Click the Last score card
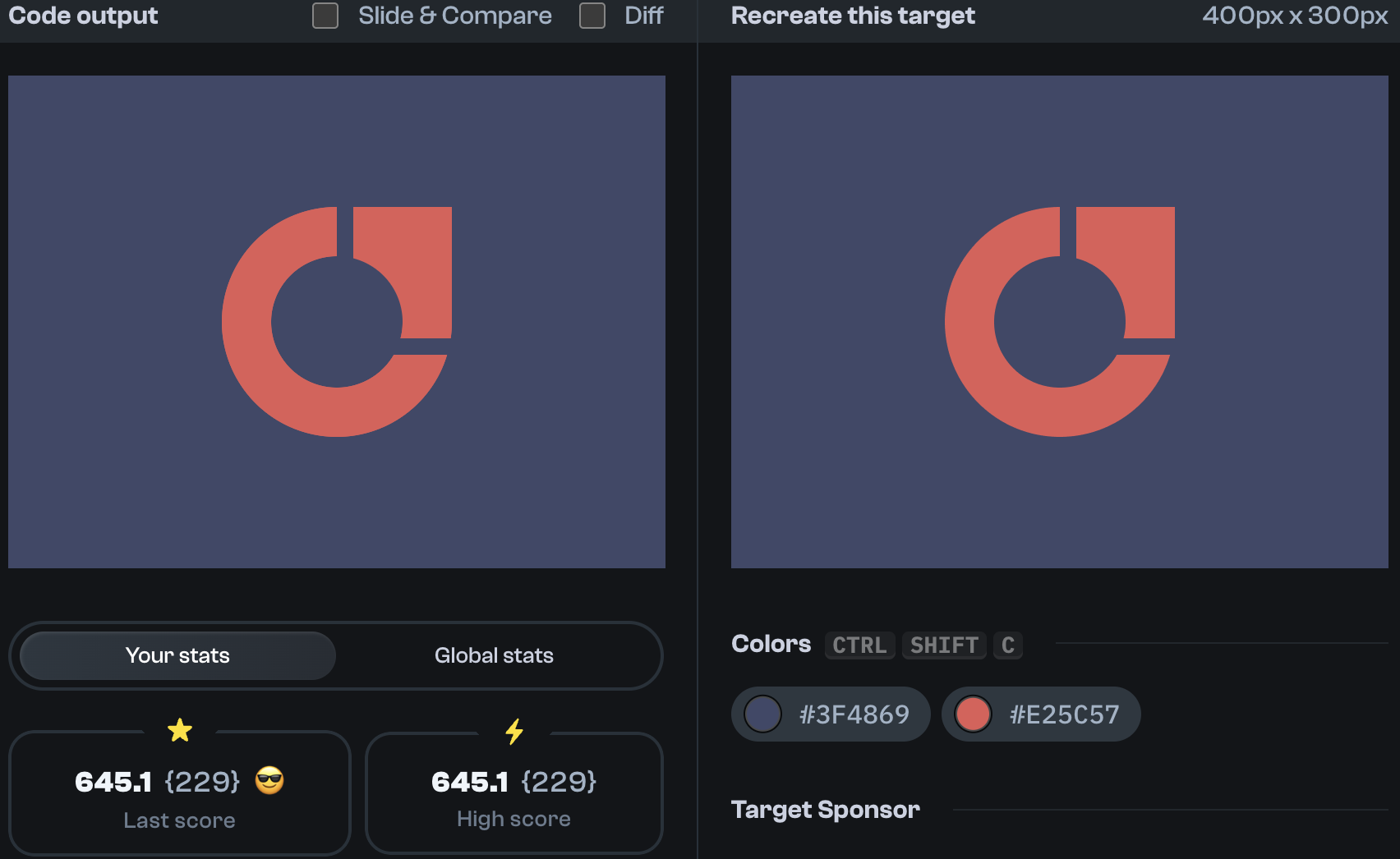 coord(180,792)
